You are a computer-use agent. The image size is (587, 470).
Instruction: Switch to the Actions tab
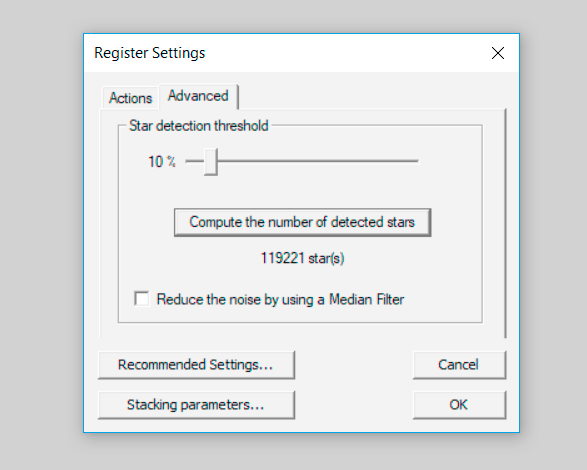(x=130, y=98)
